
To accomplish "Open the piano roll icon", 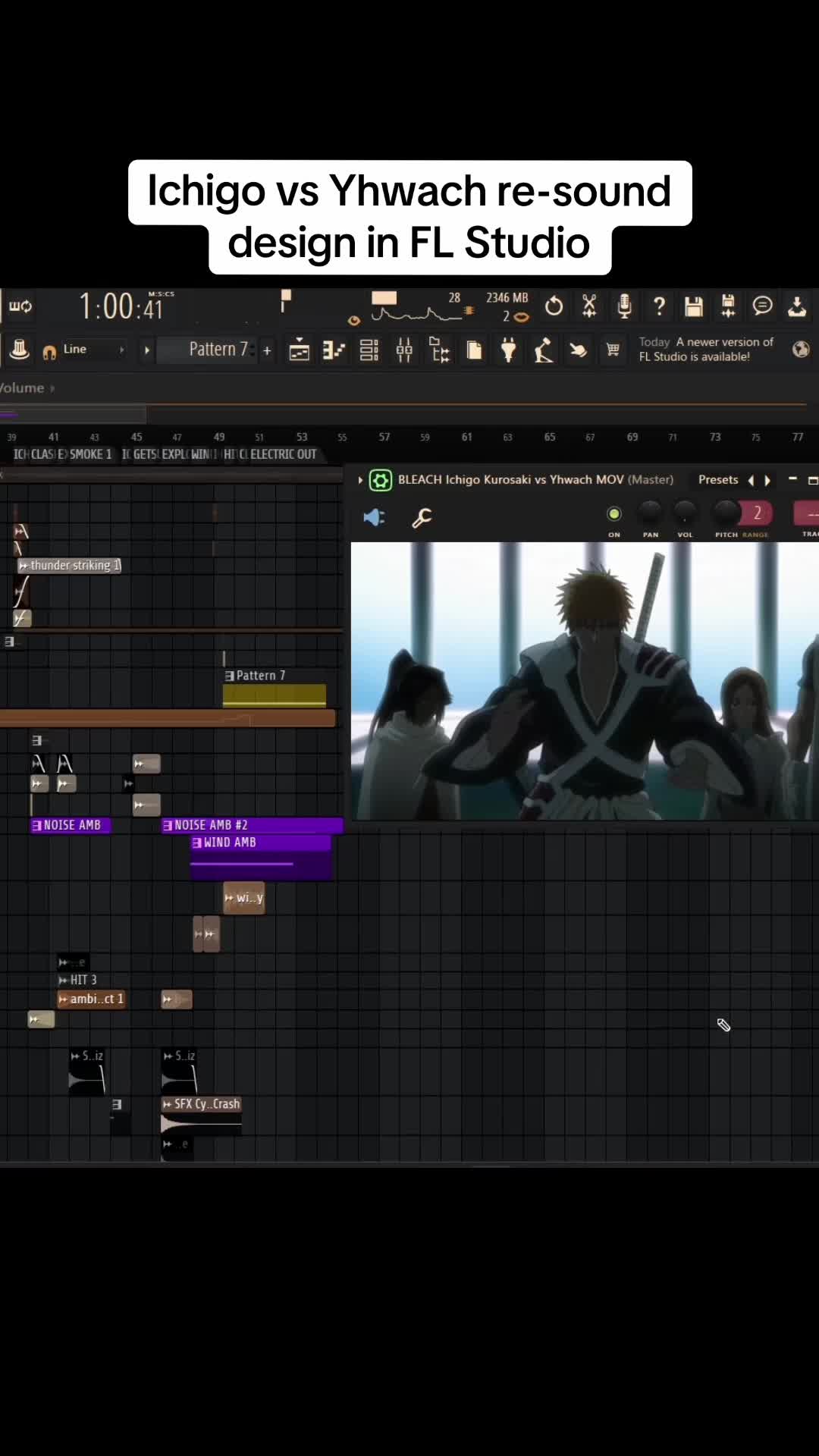I will coord(334,350).
